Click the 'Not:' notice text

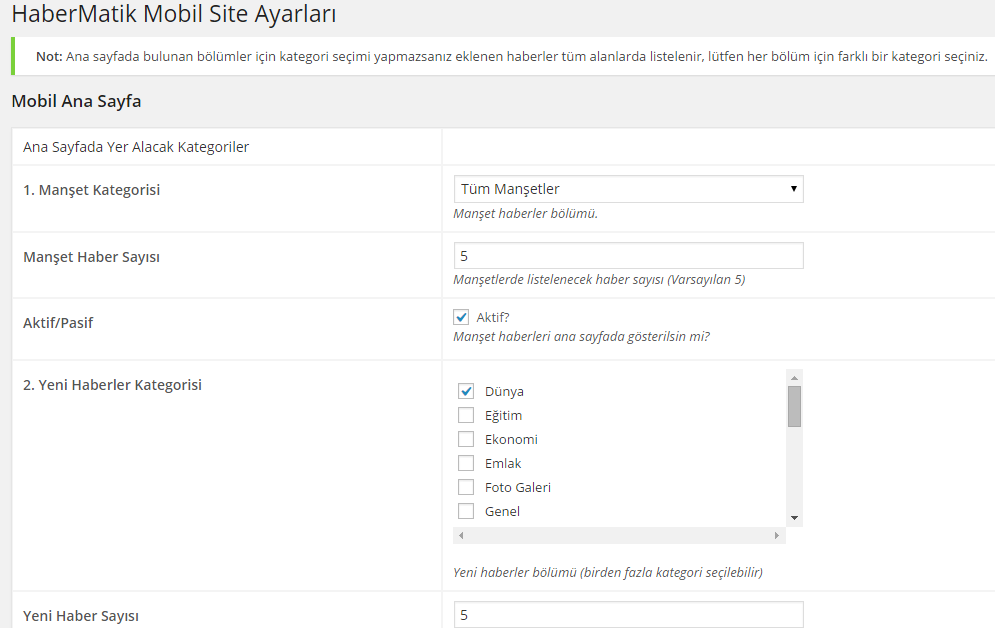point(511,56)
